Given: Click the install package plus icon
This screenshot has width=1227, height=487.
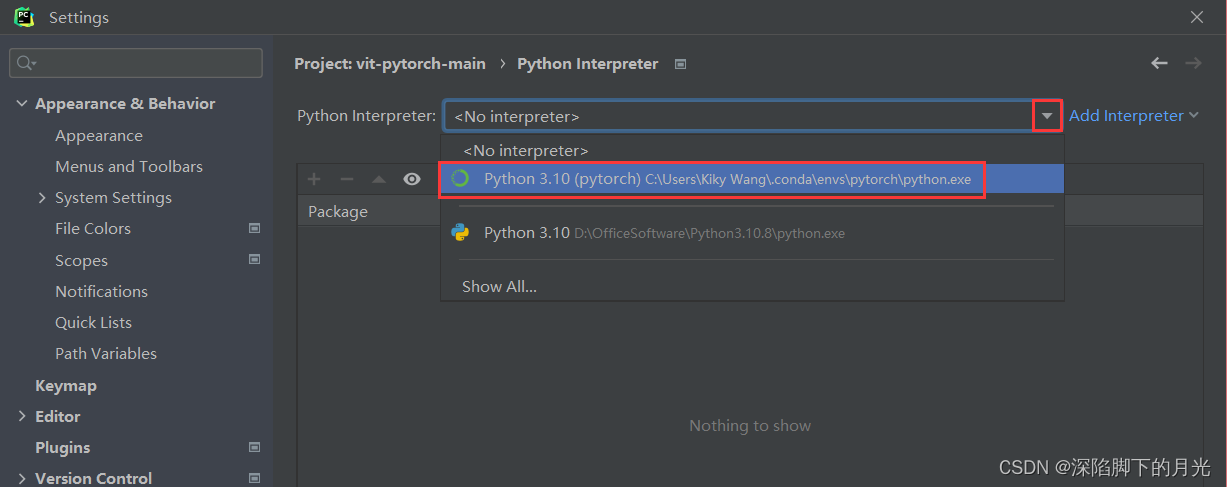Looking at the screenshot, I should [x=314, y=179].
